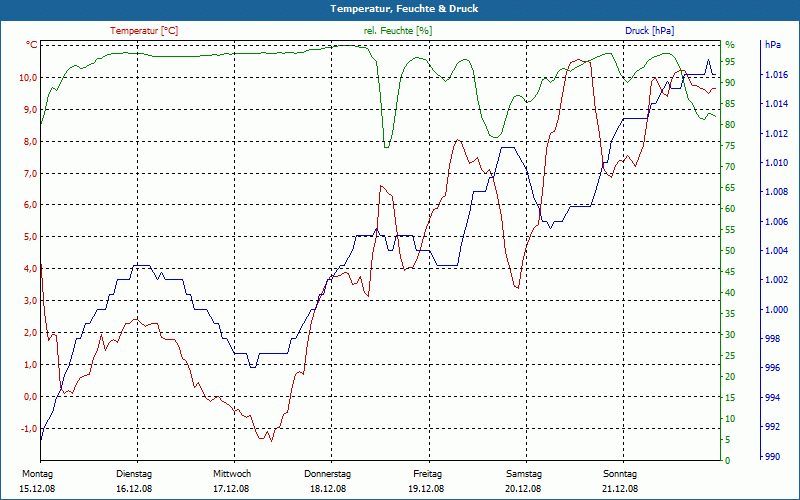Click the '85' humidity axis value
The width and height of the screenshot is (800, 500).
[x=730, y=104]
